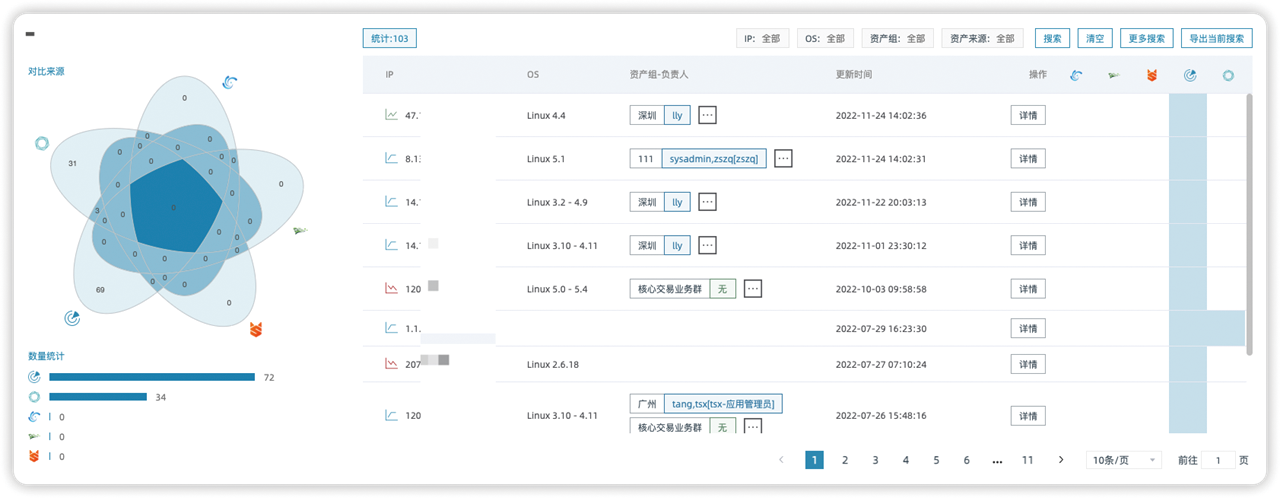Click the ring source icon left of the Venn diagram
The image size is (1280, 498).
click(x=42, y=144)
